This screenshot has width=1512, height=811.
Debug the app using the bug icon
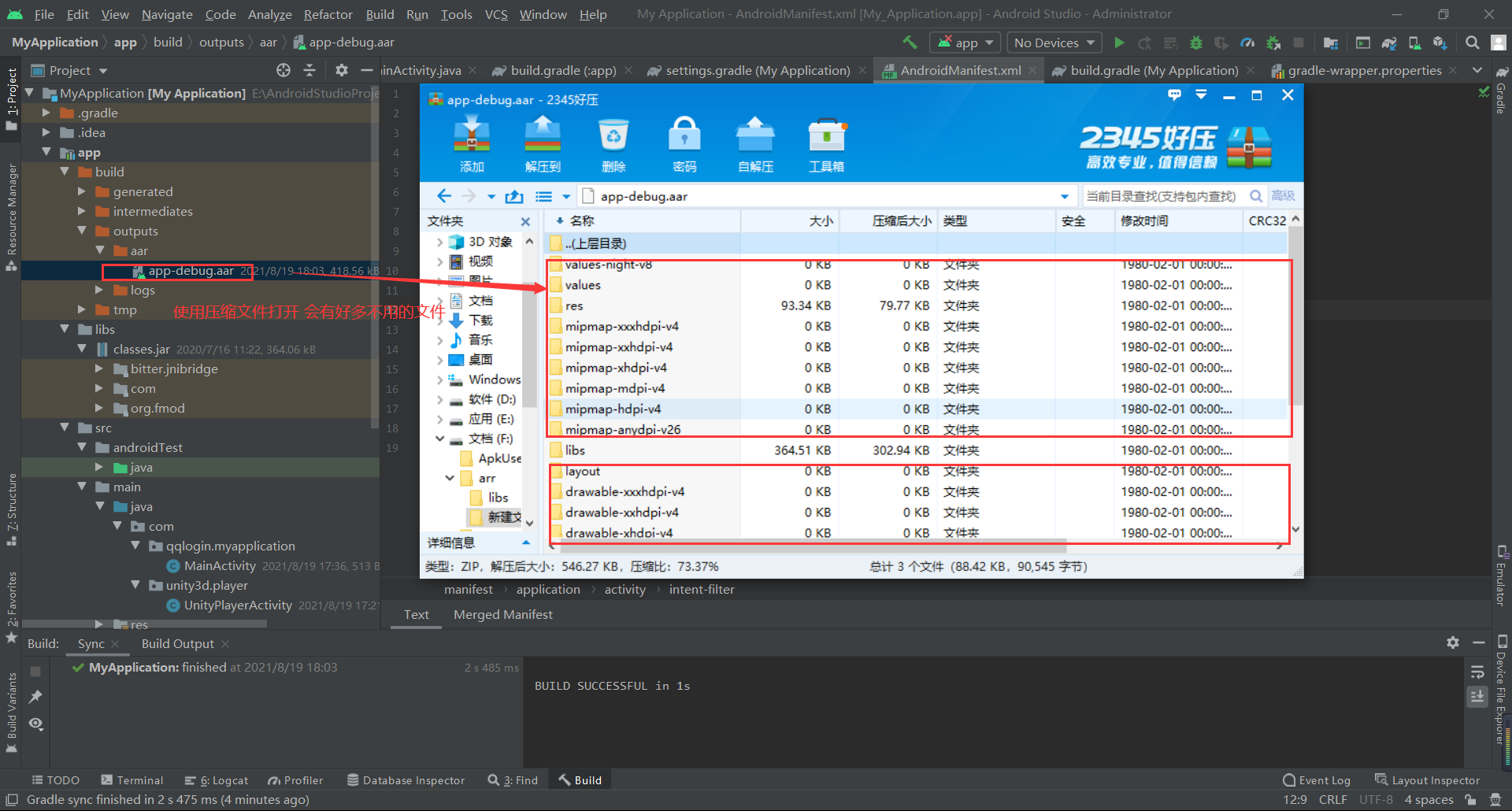[x=1196, y=43]
